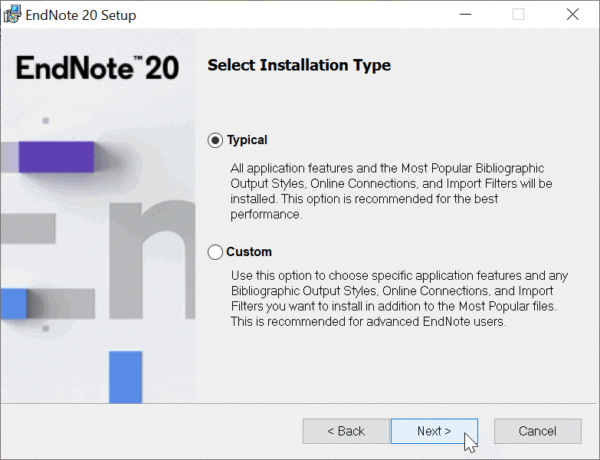Cancel the EndNote 20 setup
Screen dimensions: 600x460
(x=538, y=431)
